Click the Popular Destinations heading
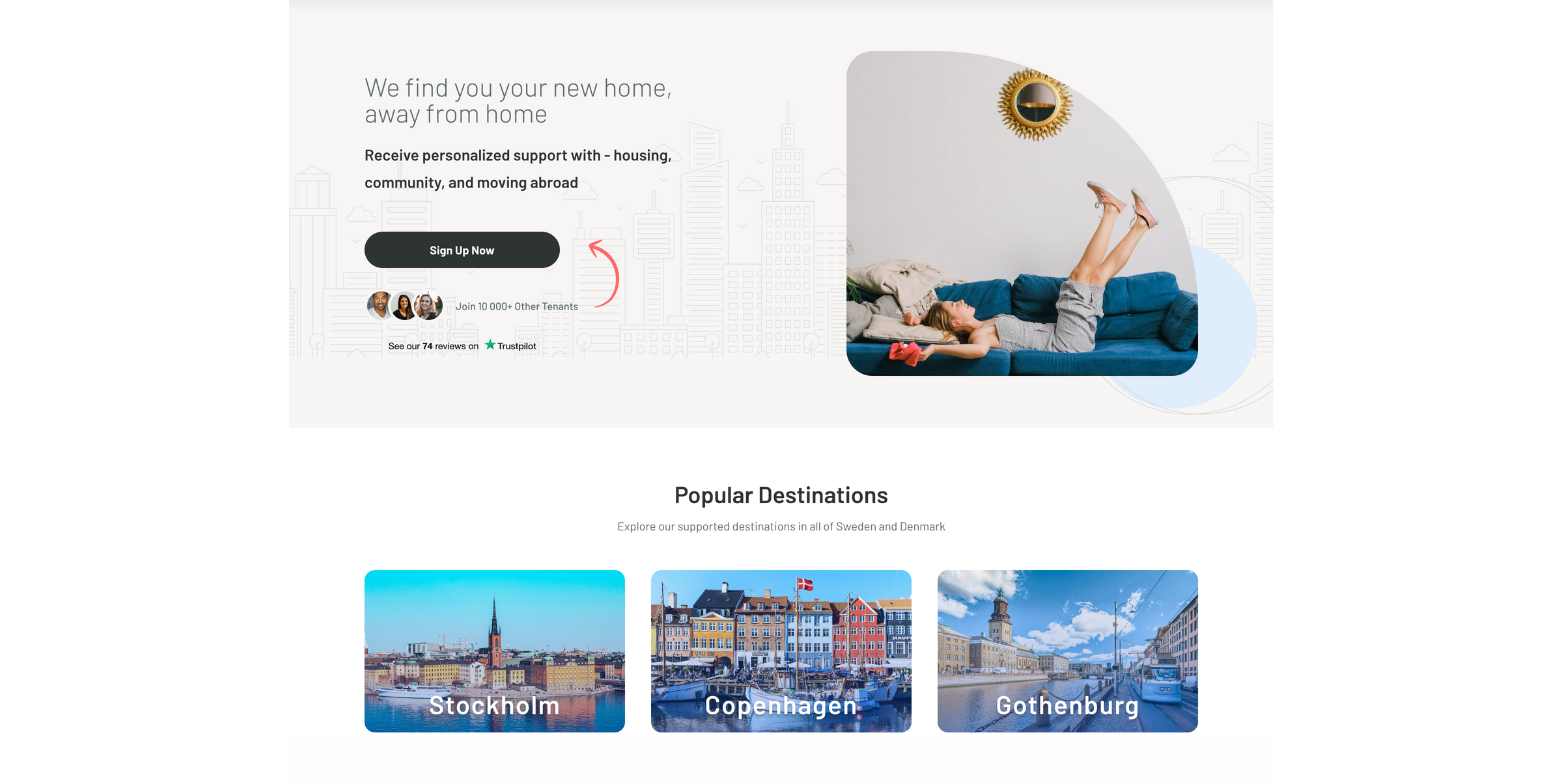Image resolution: width=1563 pixels, height=781 pixels. coord(781,495)
